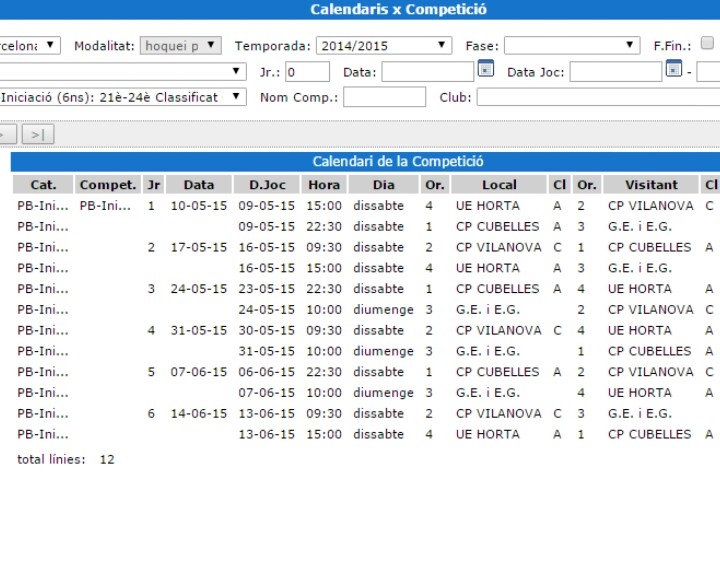Open the calendar picker beside the Data field
This screenshot has width=720, height=563.
(x=486, y=70)
